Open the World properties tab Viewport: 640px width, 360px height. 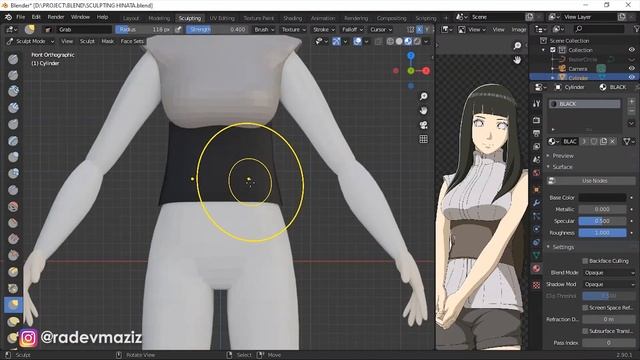click(536, 173)
